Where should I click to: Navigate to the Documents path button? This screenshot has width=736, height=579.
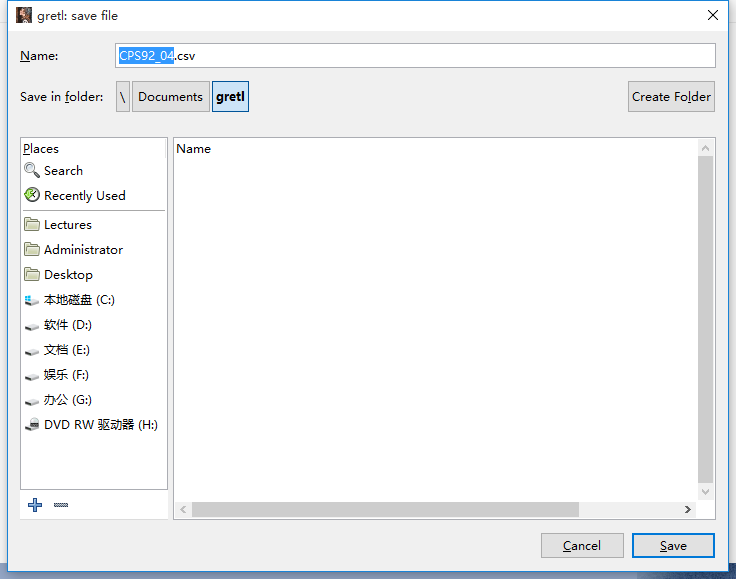click(170, 97)
